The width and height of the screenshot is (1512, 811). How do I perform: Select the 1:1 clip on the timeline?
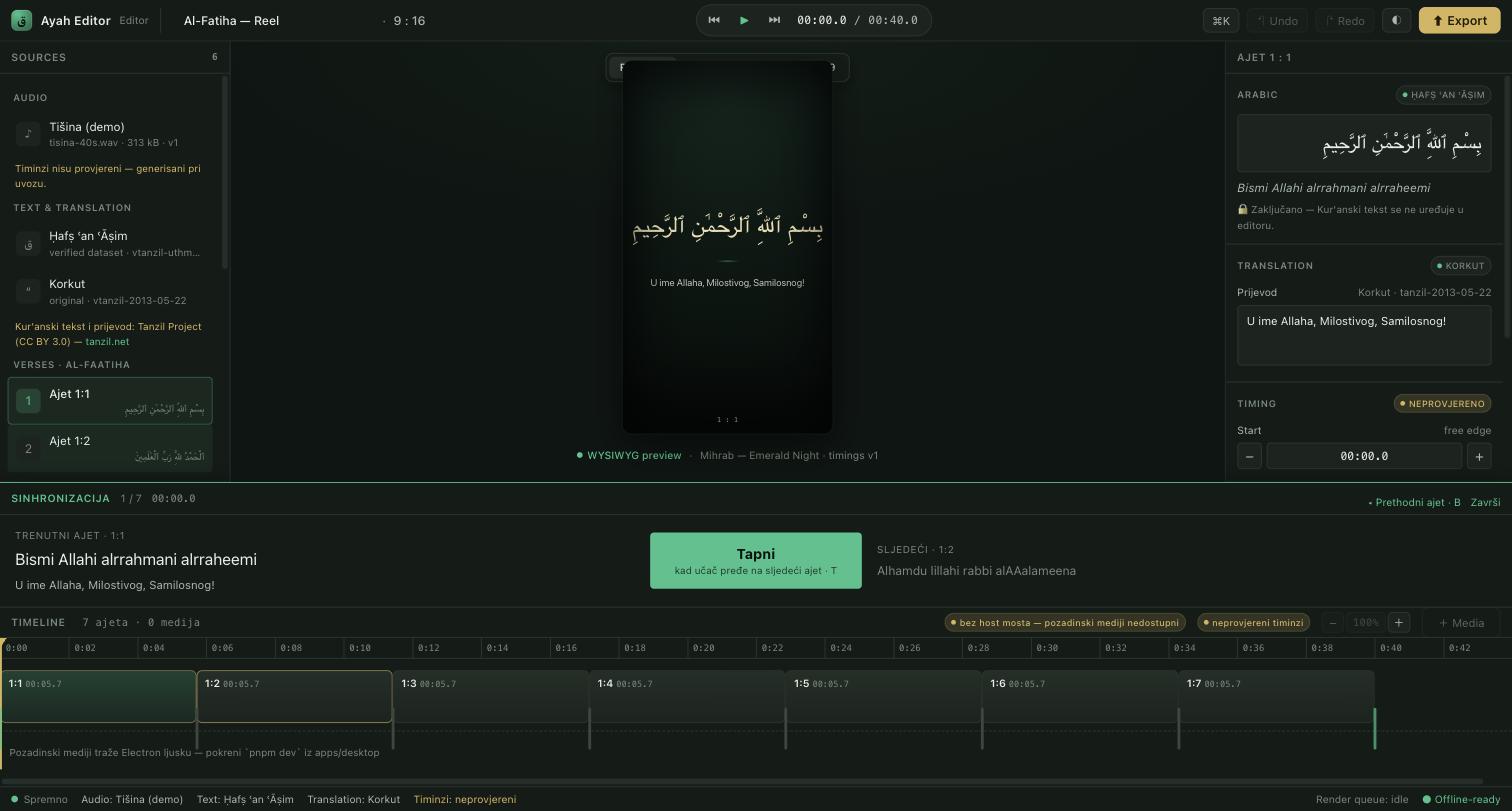98,696
